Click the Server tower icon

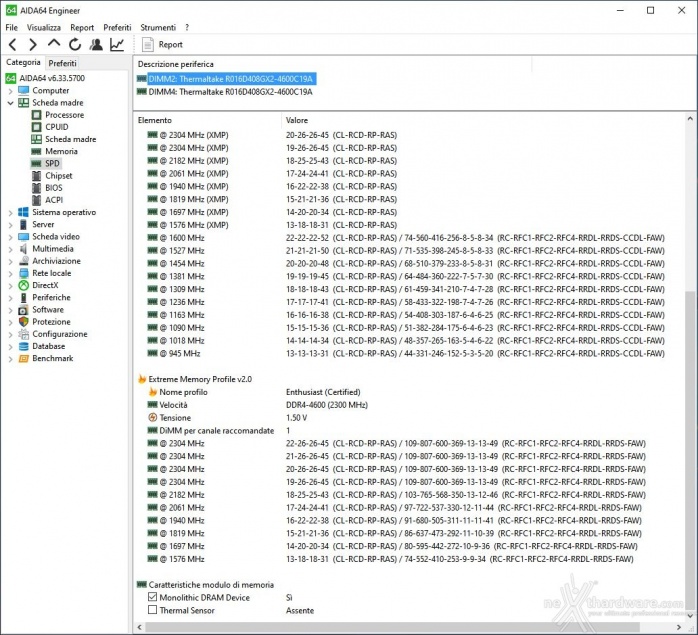coord(23,224)
